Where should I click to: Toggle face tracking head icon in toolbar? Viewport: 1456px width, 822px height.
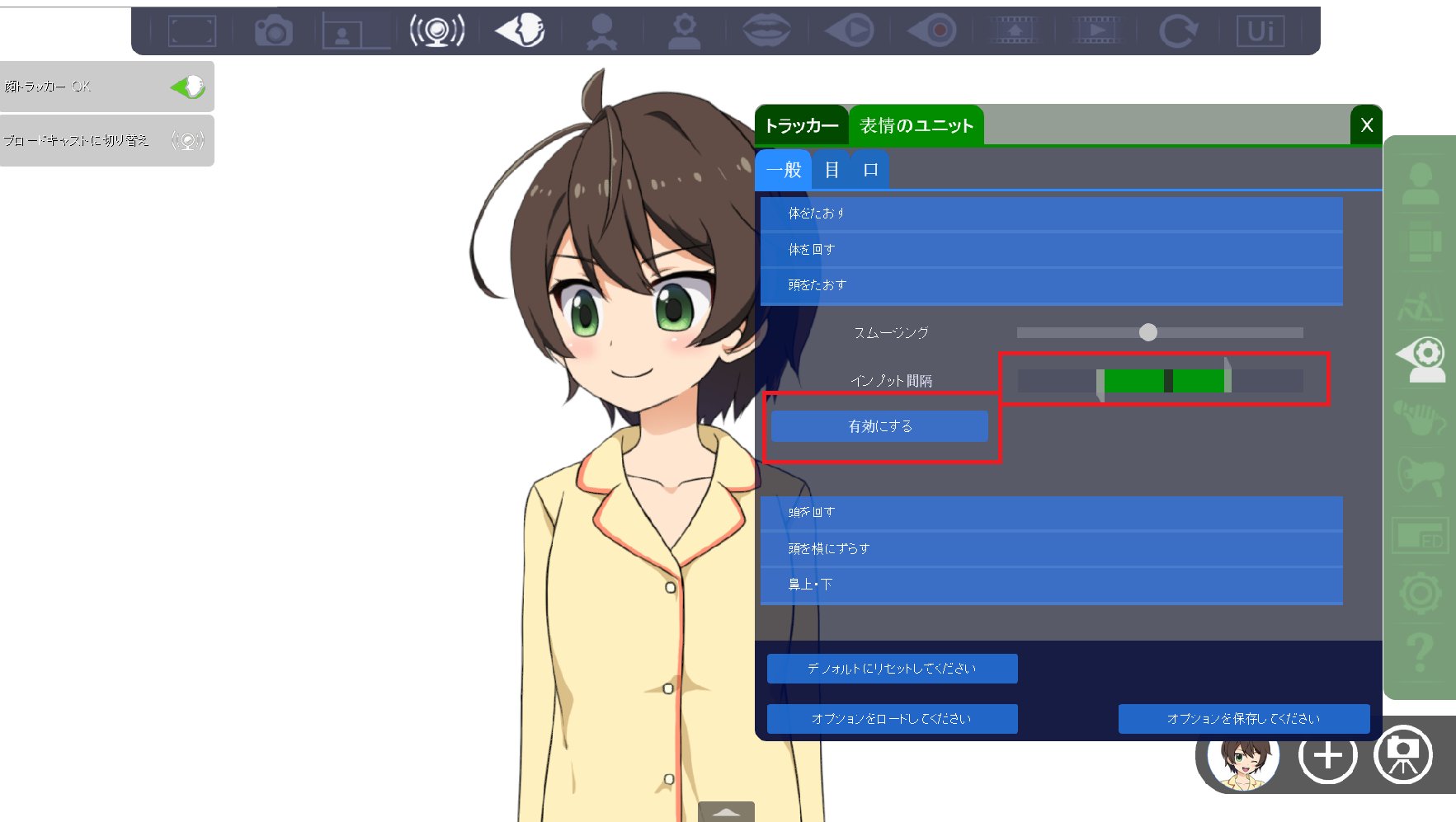click(520, 31)
